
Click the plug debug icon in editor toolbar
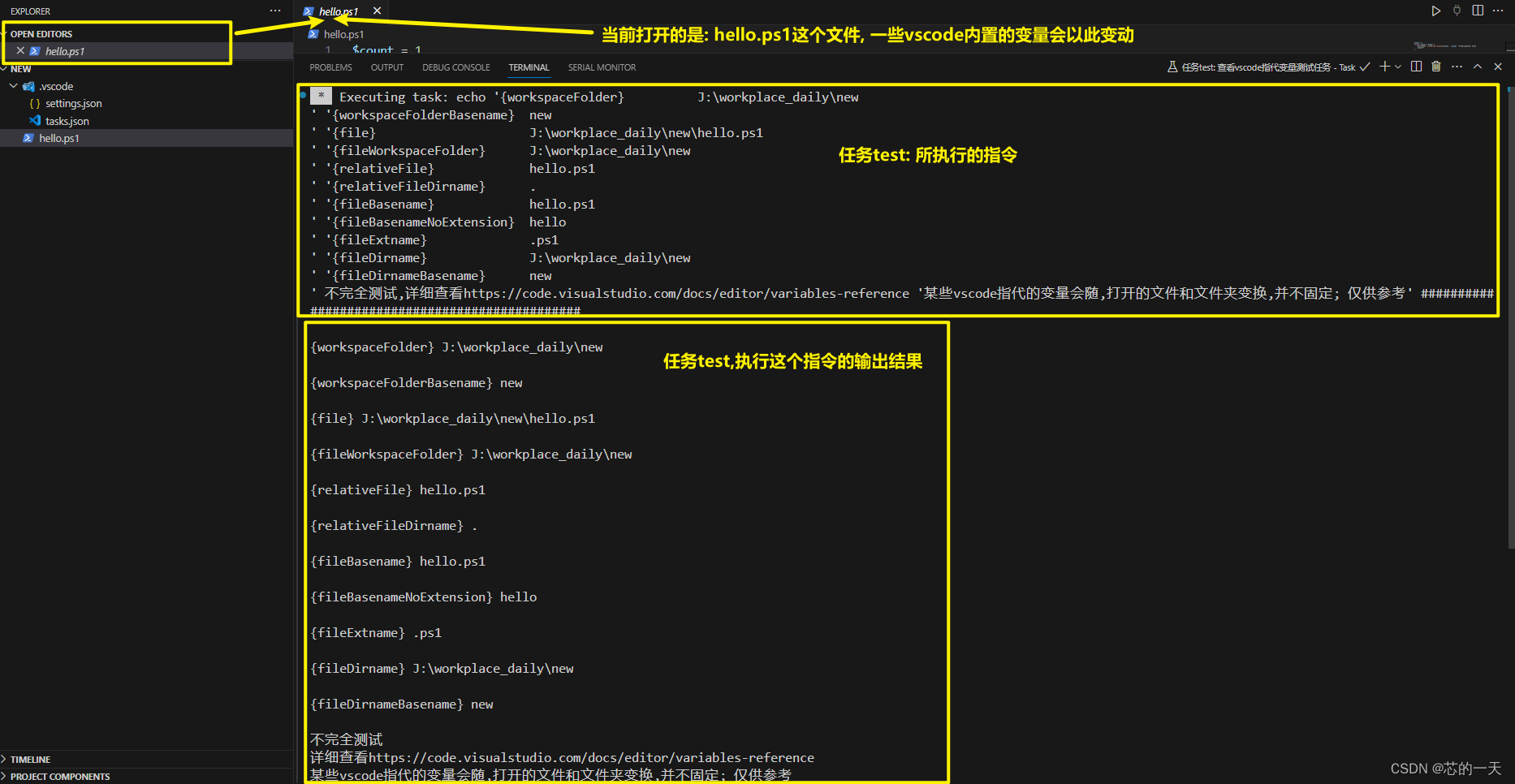[1457, 11]
